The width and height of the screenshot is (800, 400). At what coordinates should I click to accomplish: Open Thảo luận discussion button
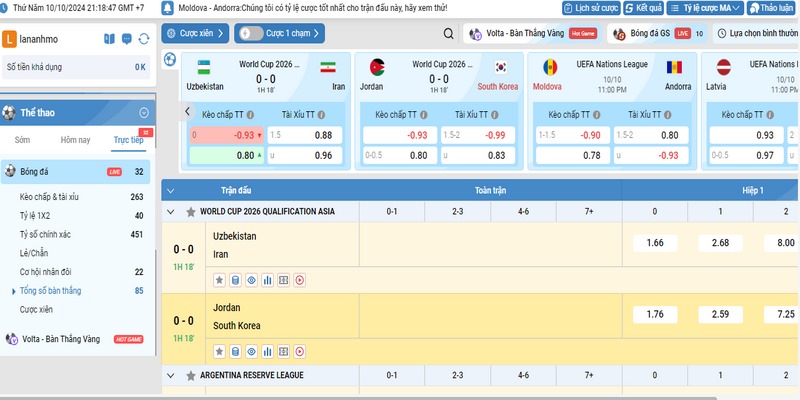[773, 8]
